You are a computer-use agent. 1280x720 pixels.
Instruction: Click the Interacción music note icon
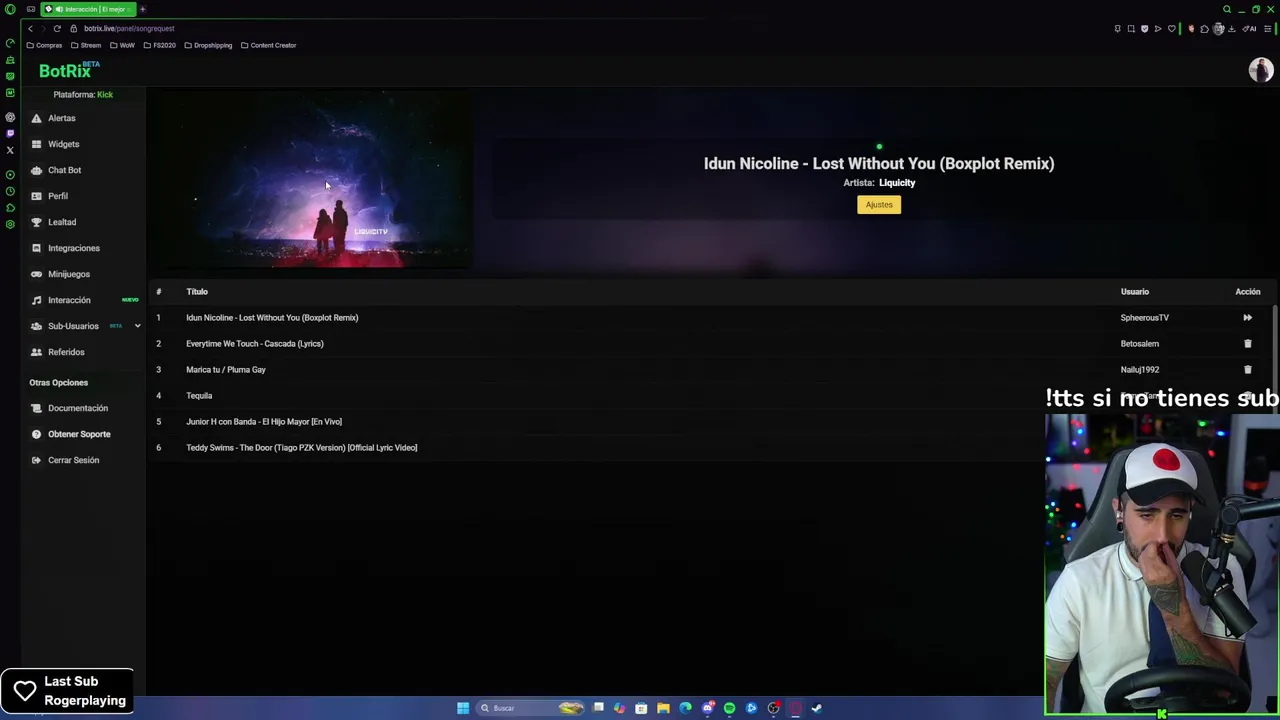pos(37,300)
